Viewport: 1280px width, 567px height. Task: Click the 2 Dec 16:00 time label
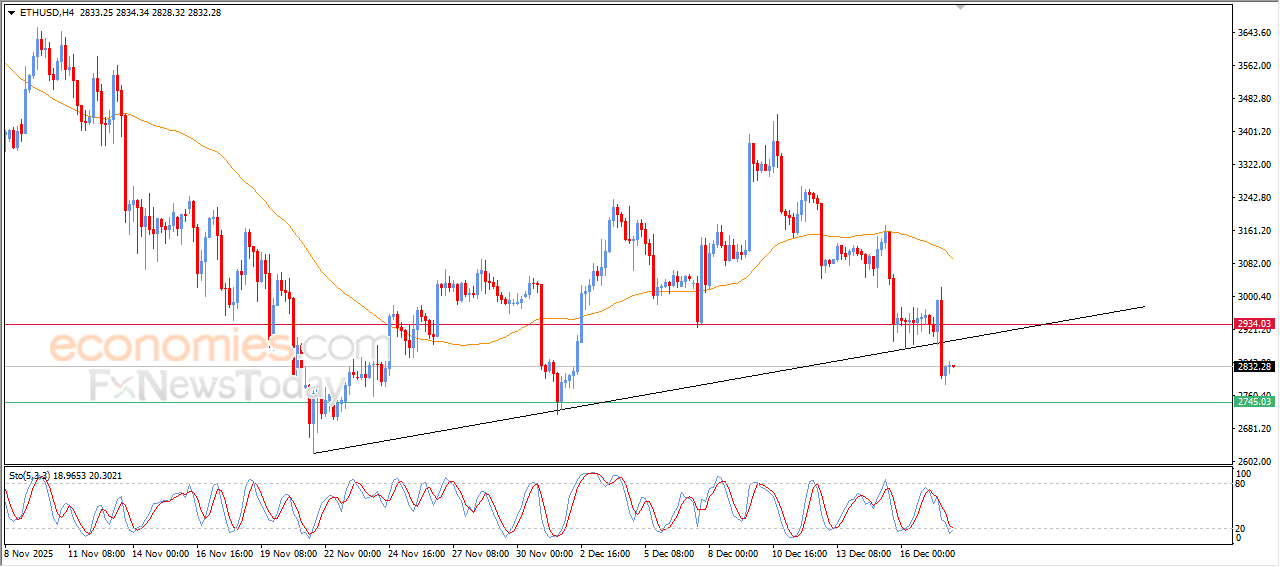click(x=607, y=552)
